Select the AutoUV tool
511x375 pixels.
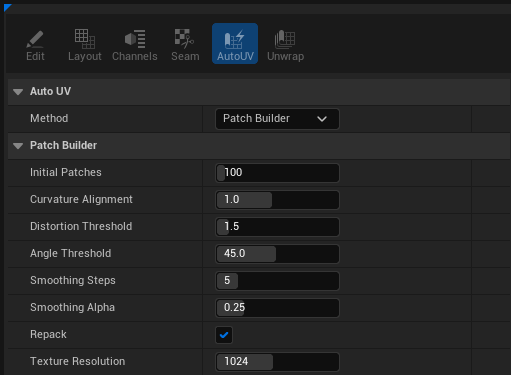pos(235,44)
